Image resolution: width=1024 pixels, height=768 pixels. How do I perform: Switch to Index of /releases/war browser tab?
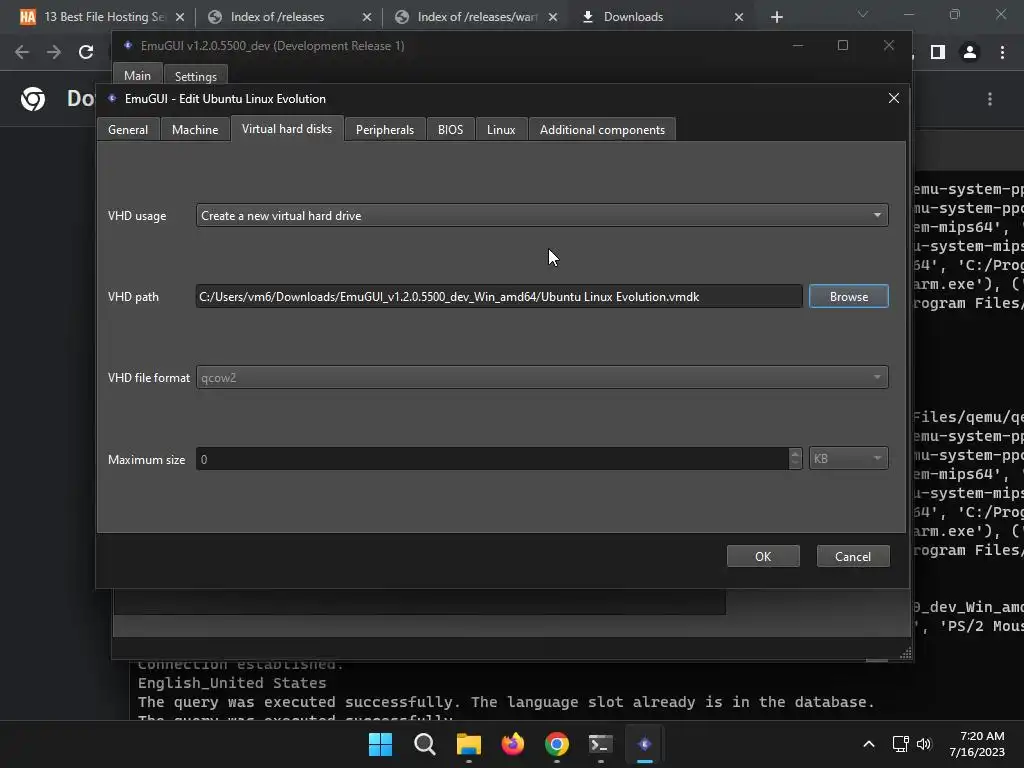[477, 17]
